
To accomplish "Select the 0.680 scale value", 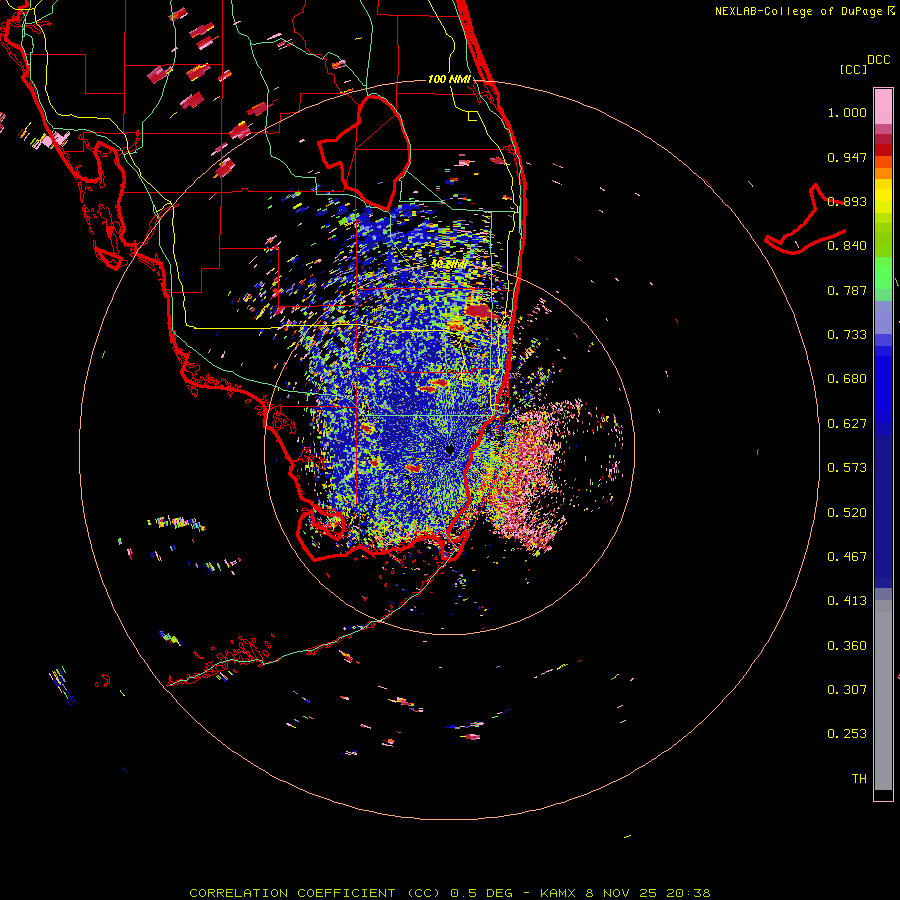I will (x=847, y=379).
